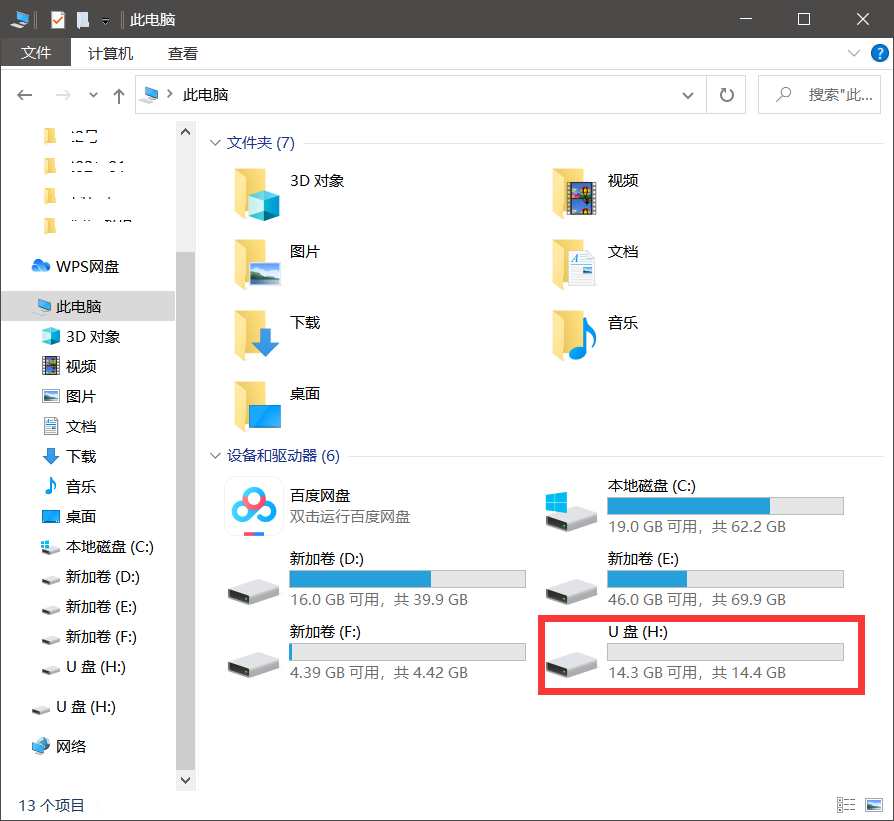Click the up-directory arrow button
Viewport: 894px width, 821px height.
tap(119, 95)
